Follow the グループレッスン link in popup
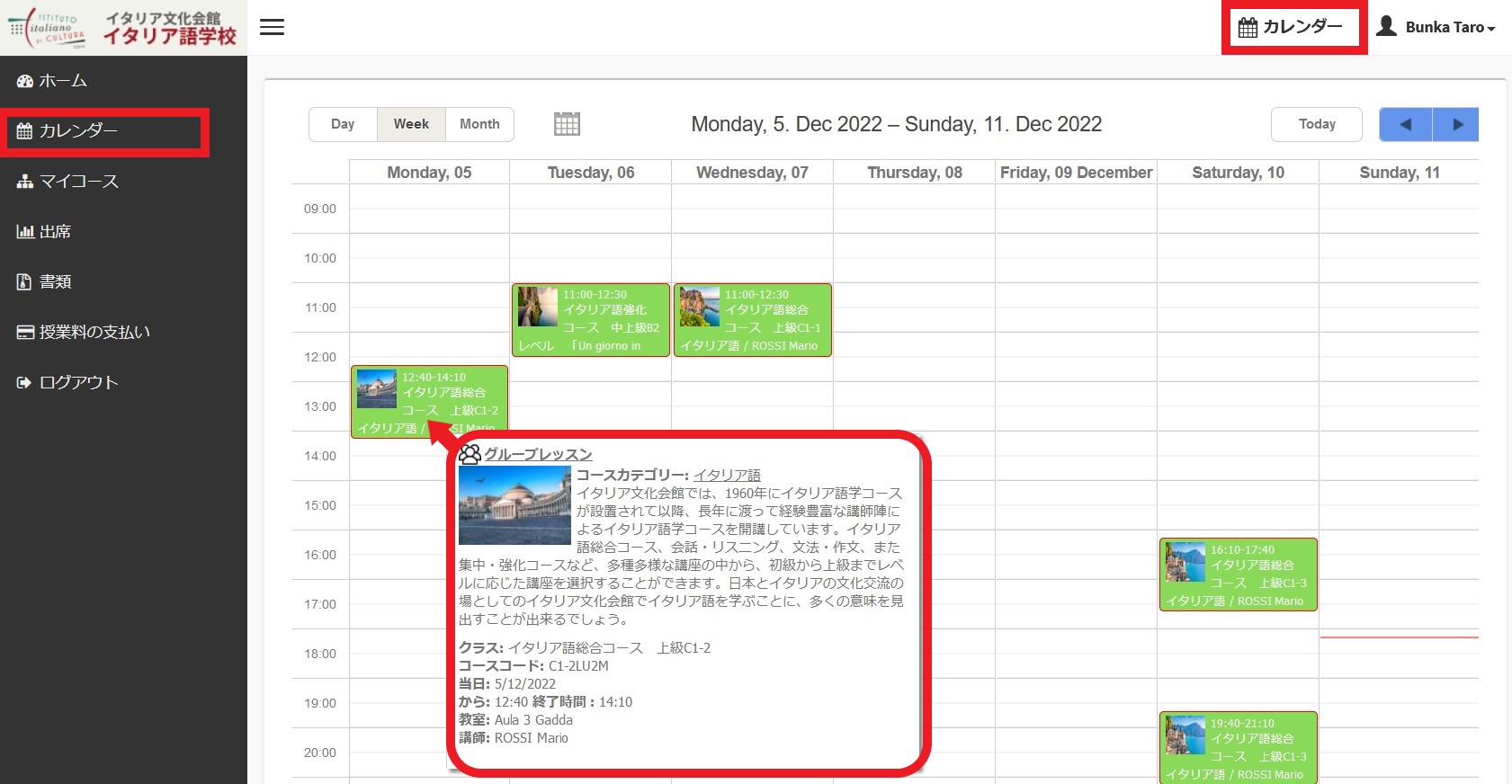The image size is (1512, 784). pyautogui.click(x=538, y=455)
